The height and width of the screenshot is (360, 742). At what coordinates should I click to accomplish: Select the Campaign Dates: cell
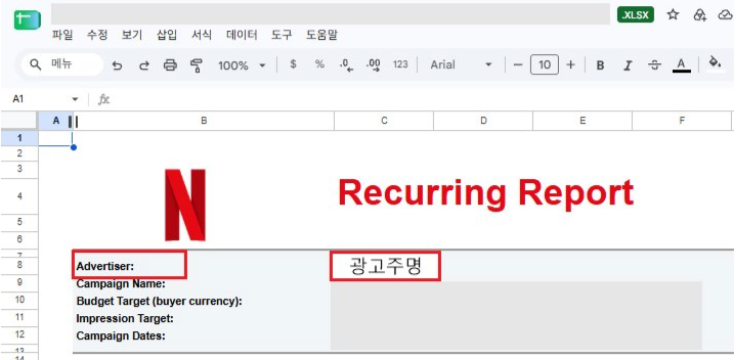[x=121, y=336]
